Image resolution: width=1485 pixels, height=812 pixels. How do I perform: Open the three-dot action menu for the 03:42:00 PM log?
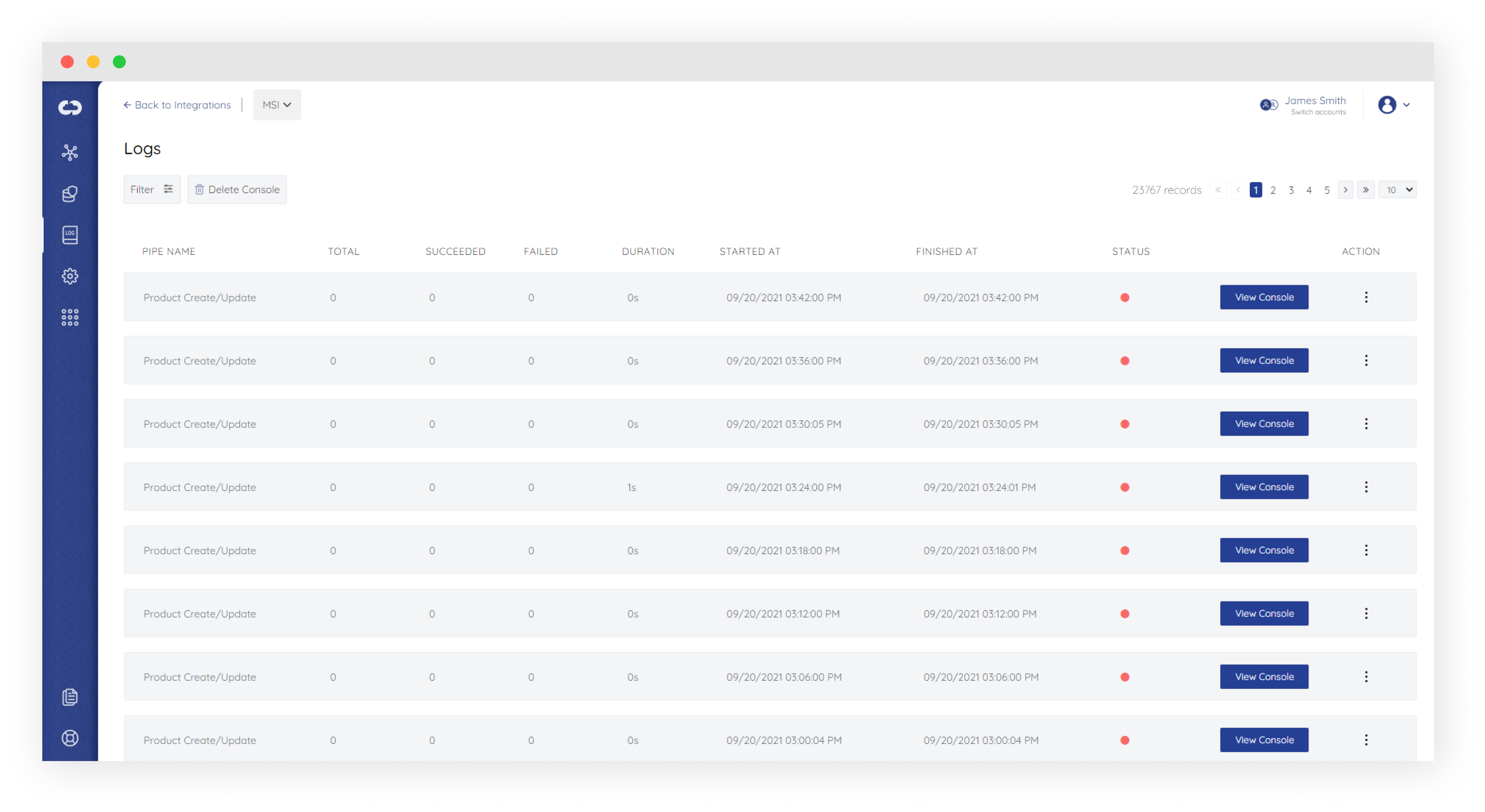coord(1366,297)
